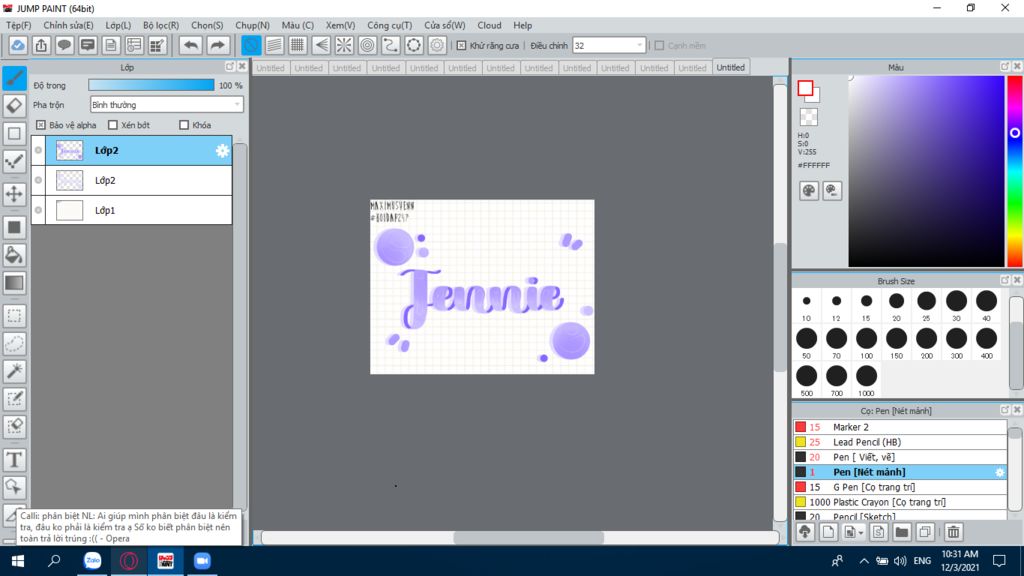Click the rainbow hue slider

(1014, 171)
